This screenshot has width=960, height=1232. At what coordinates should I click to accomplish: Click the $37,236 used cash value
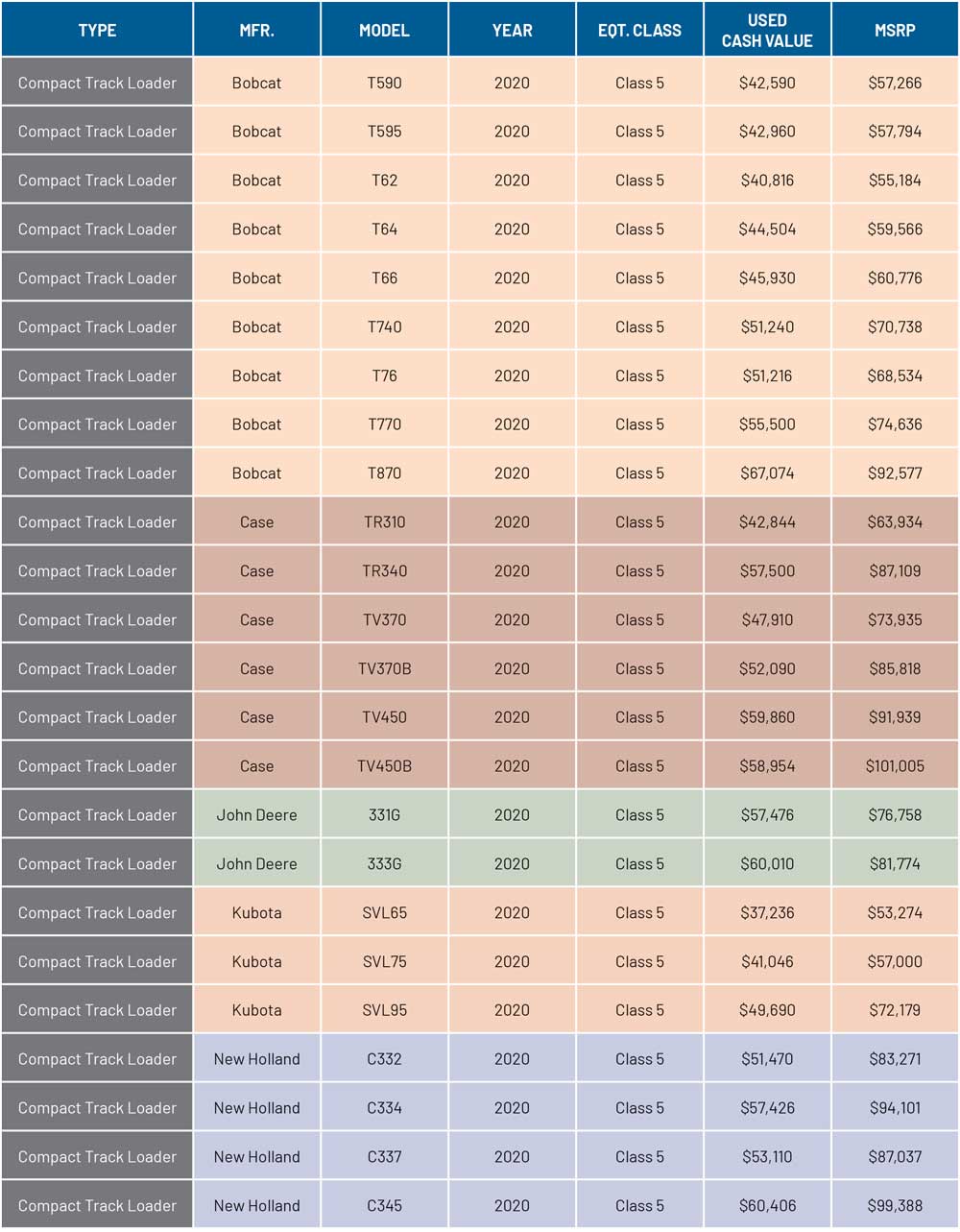tap(767, 912)
